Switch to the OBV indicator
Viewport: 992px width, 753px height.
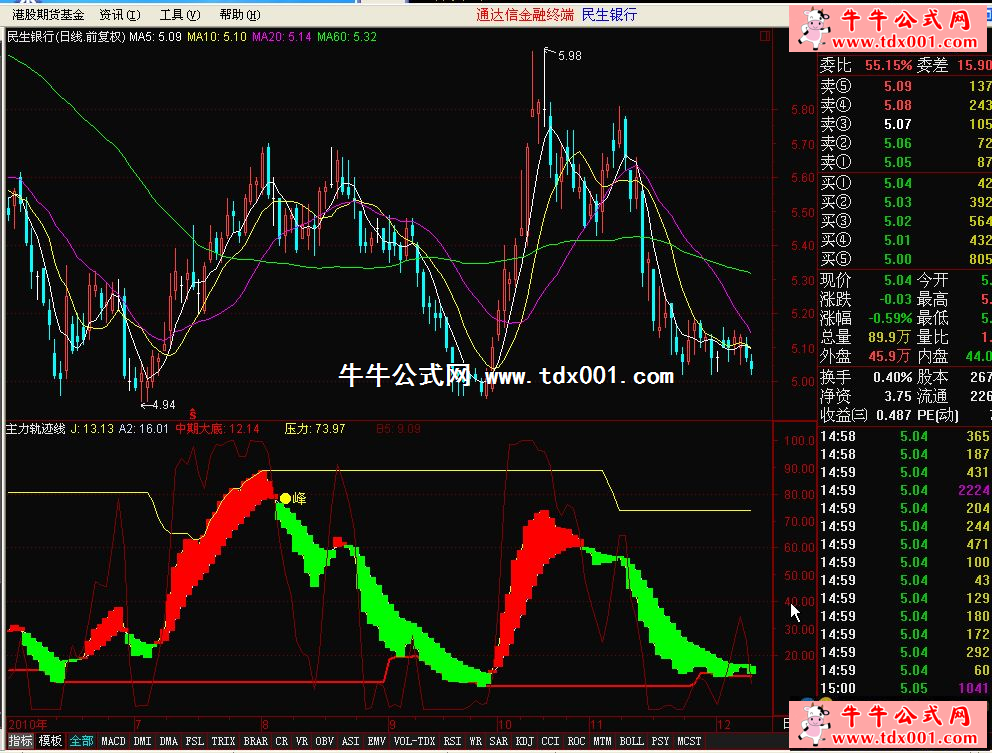tap(325, 740)
